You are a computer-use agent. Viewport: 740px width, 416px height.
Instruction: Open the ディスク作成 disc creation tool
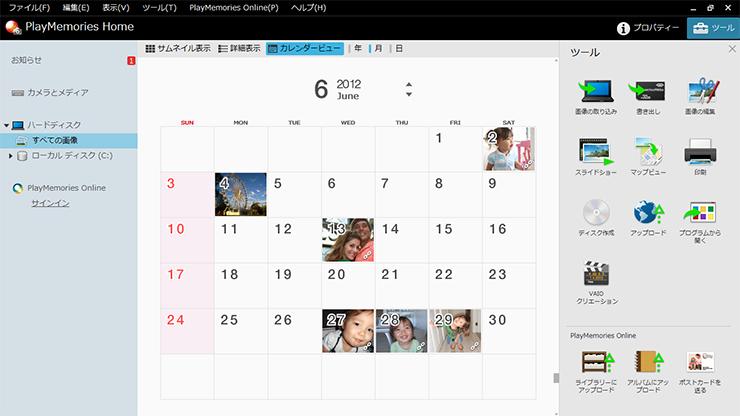(596, 213)
